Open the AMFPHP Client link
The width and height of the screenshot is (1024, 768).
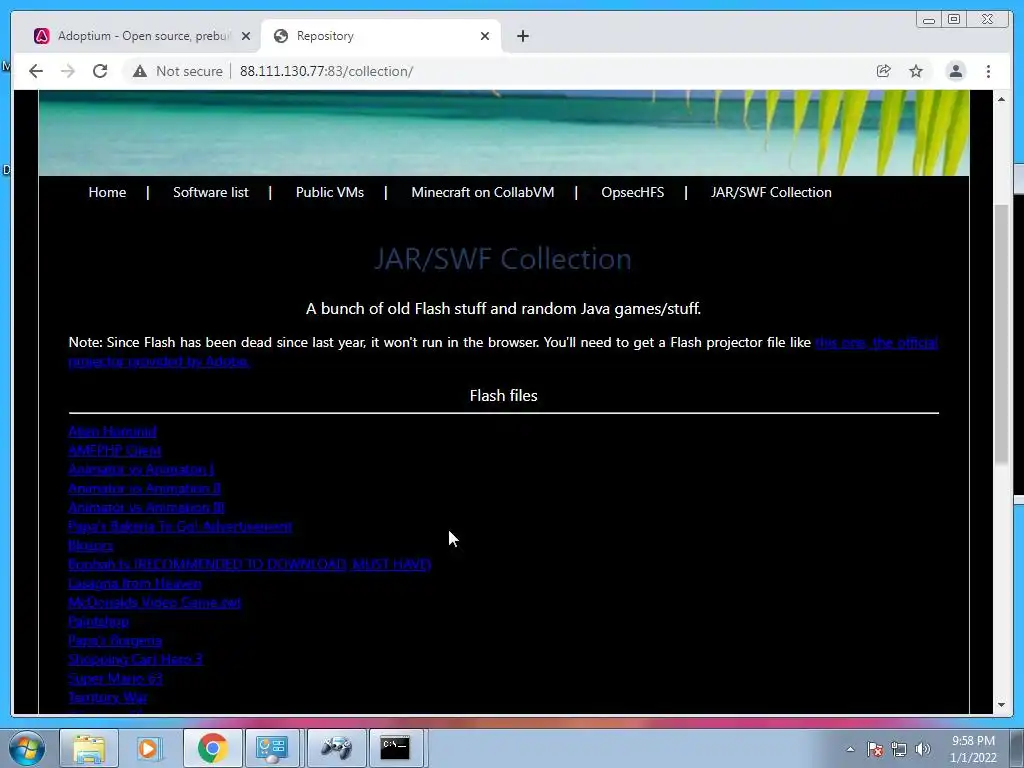pyautogui.click(x=114, y=450)
